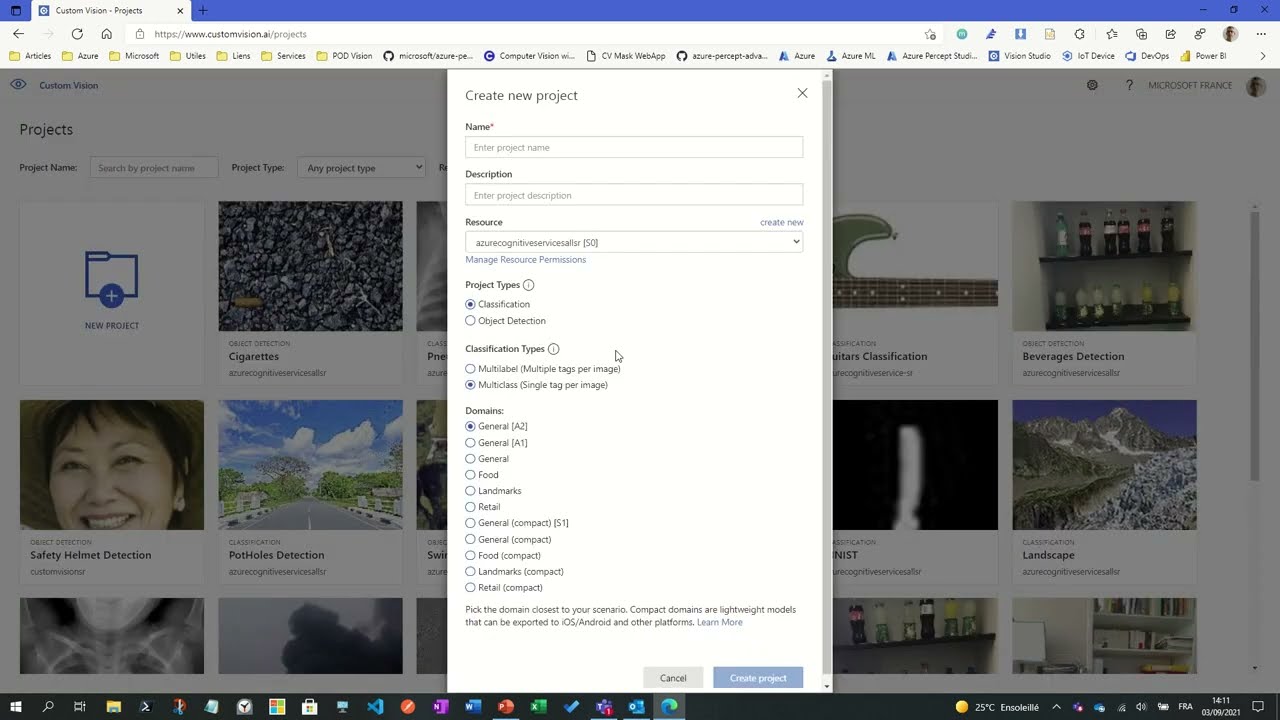Click Search by project name field
Viewport: 1280px width, 720px height.
154,168
